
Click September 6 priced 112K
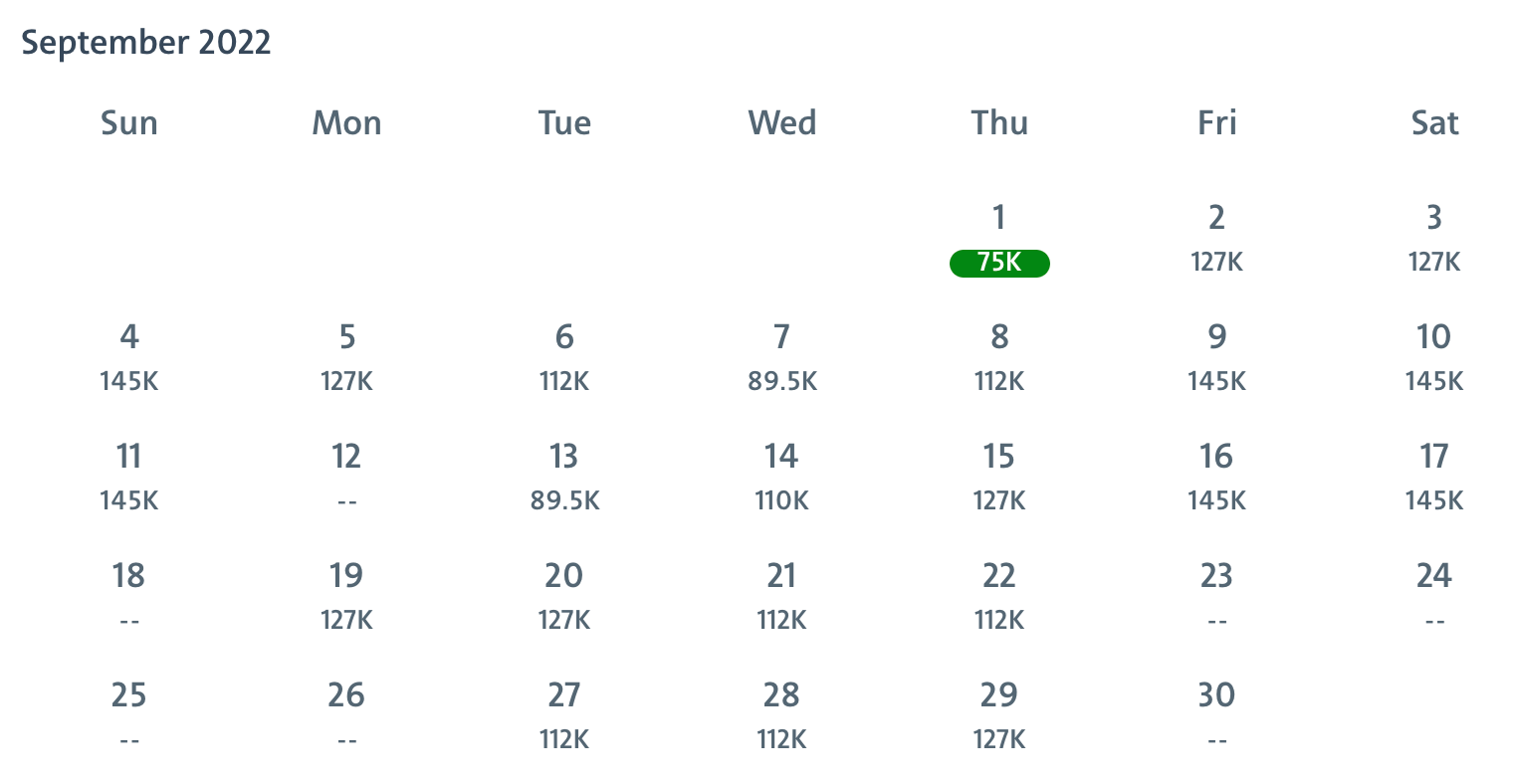[x=564, y=357]
